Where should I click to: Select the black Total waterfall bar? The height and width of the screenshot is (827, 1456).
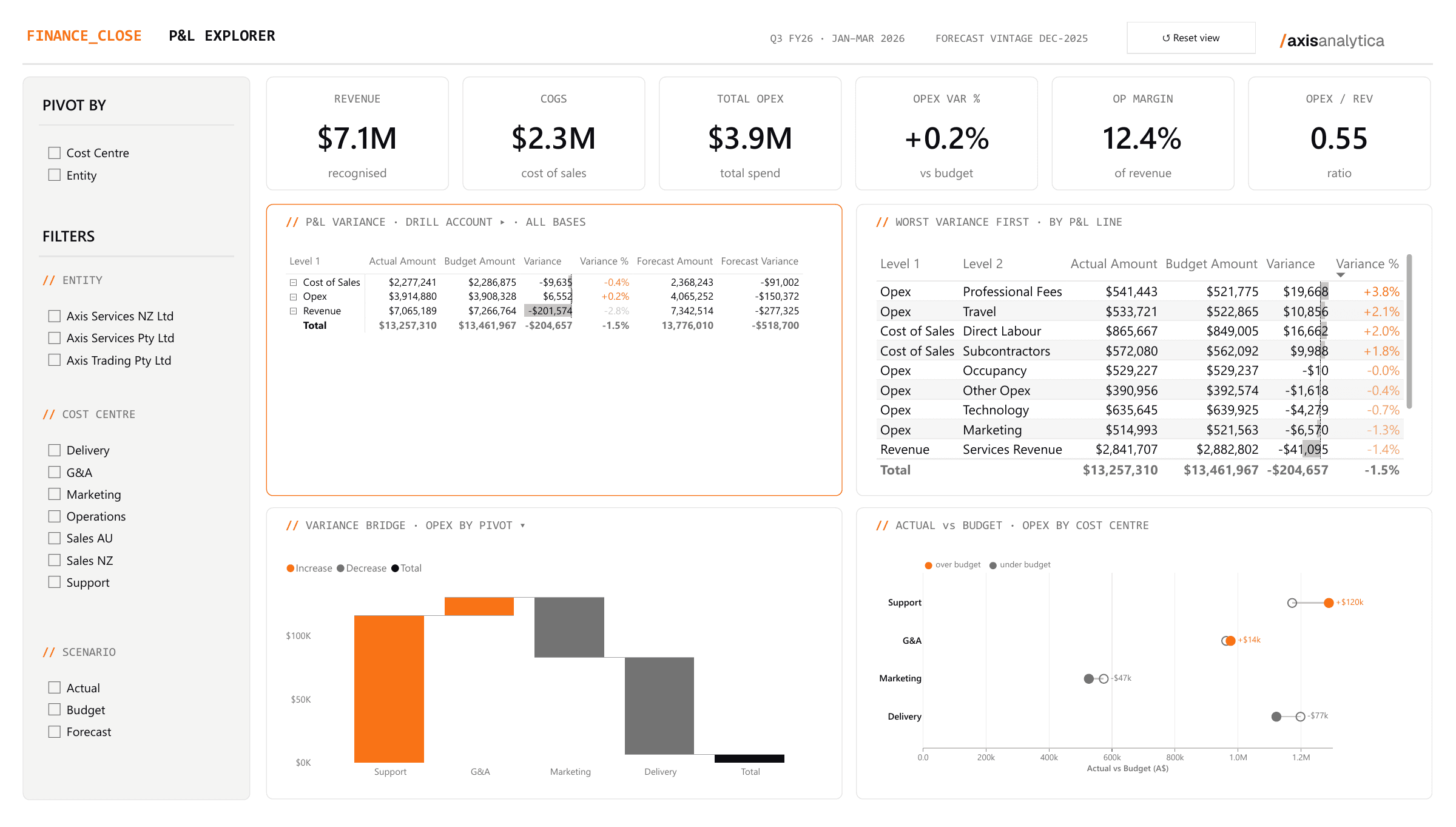(749, 758)
